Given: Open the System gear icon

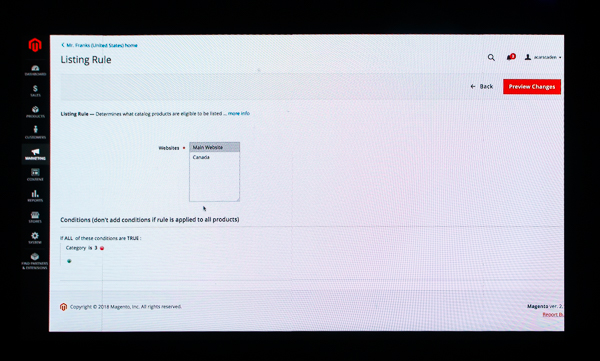Looking at the screenshot, I should pyautogui.click(x=35, y=238).
